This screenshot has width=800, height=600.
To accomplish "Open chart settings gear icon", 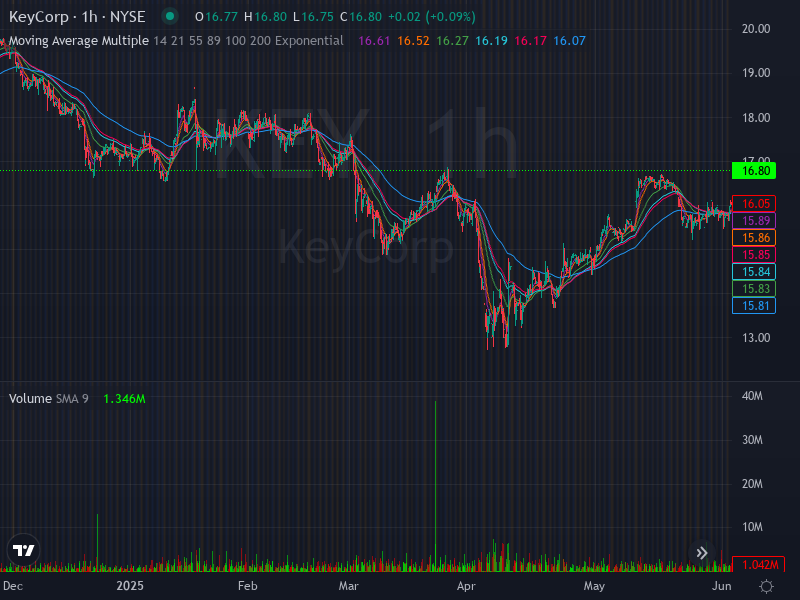I will coord(766,586).
